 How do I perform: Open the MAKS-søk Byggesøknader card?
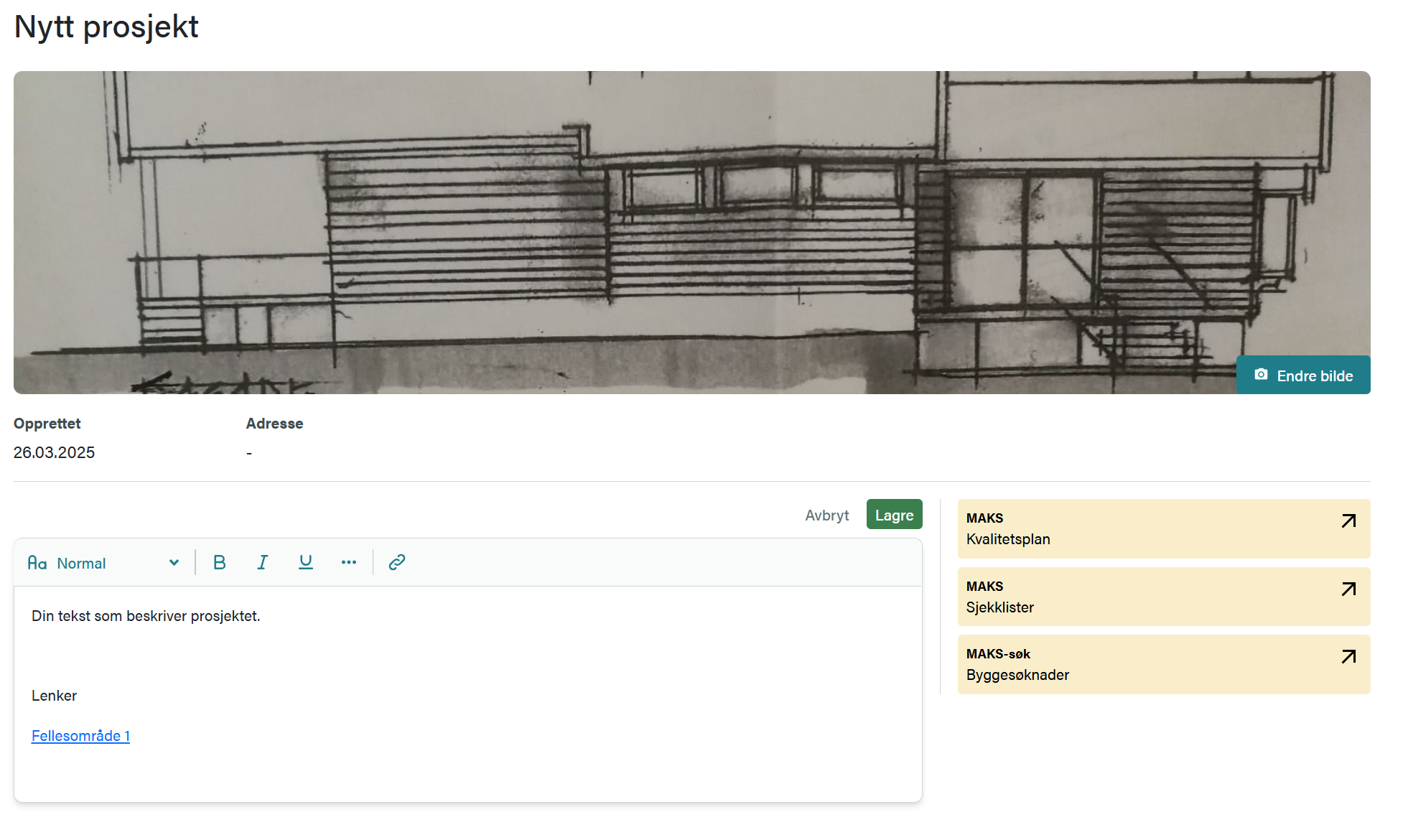(1149, 665)
